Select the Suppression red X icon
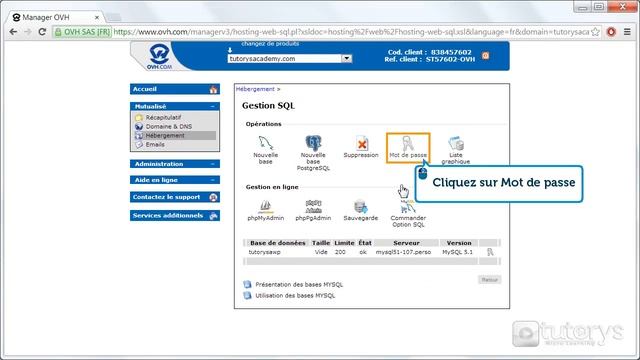 (x=361, y=144)
